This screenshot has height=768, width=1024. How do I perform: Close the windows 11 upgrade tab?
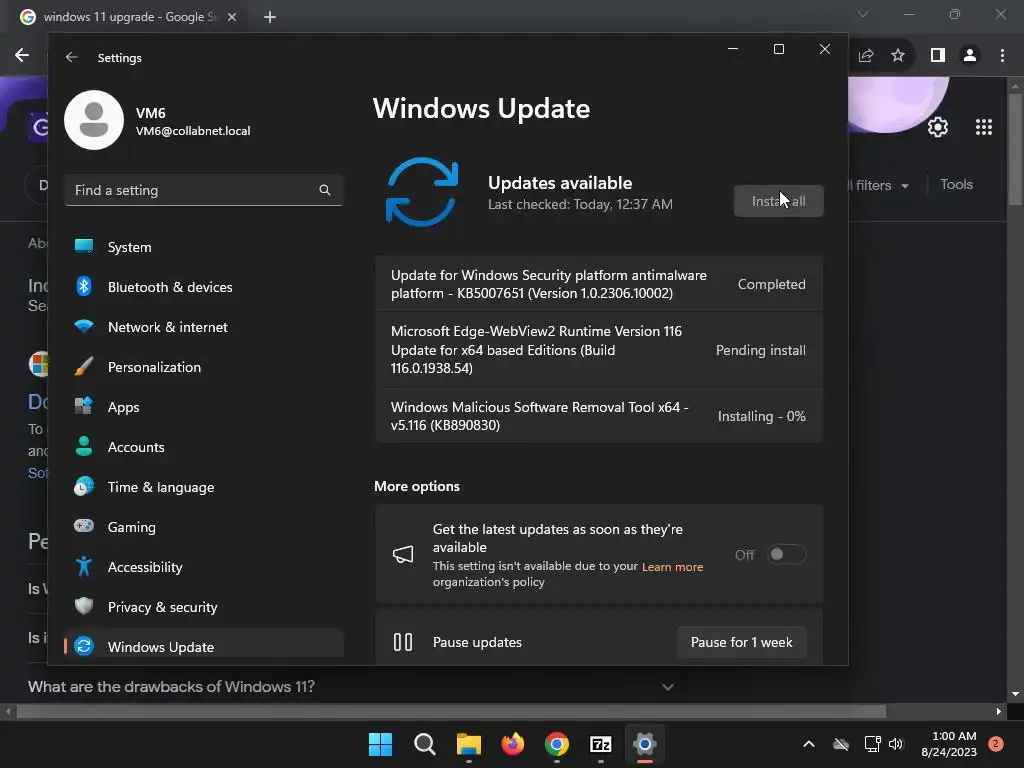232,17
